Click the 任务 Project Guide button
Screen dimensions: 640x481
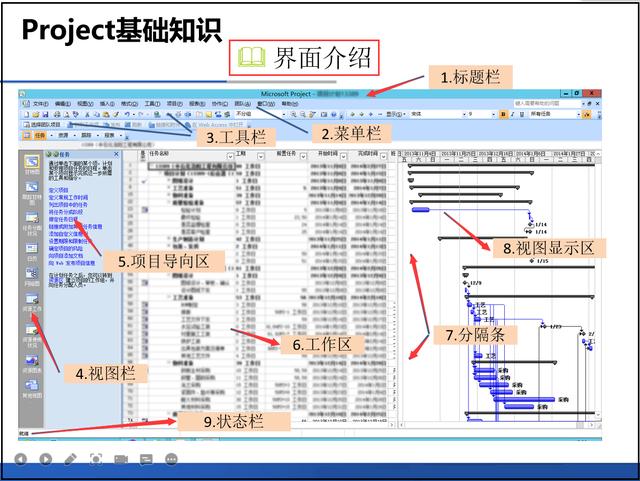point(40,135)
